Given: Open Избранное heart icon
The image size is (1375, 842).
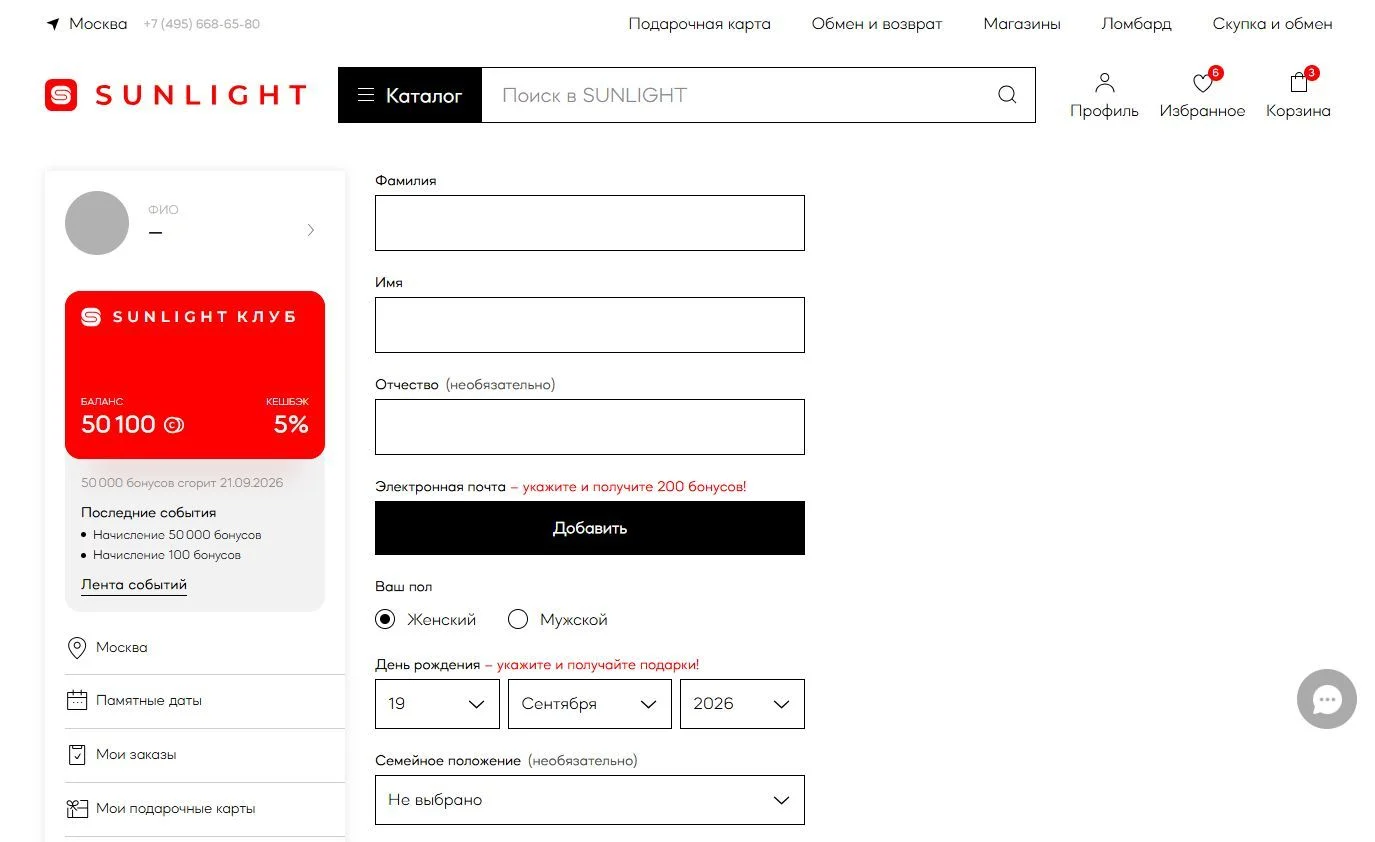Looking at the screenshot, I should point(1203,83).
